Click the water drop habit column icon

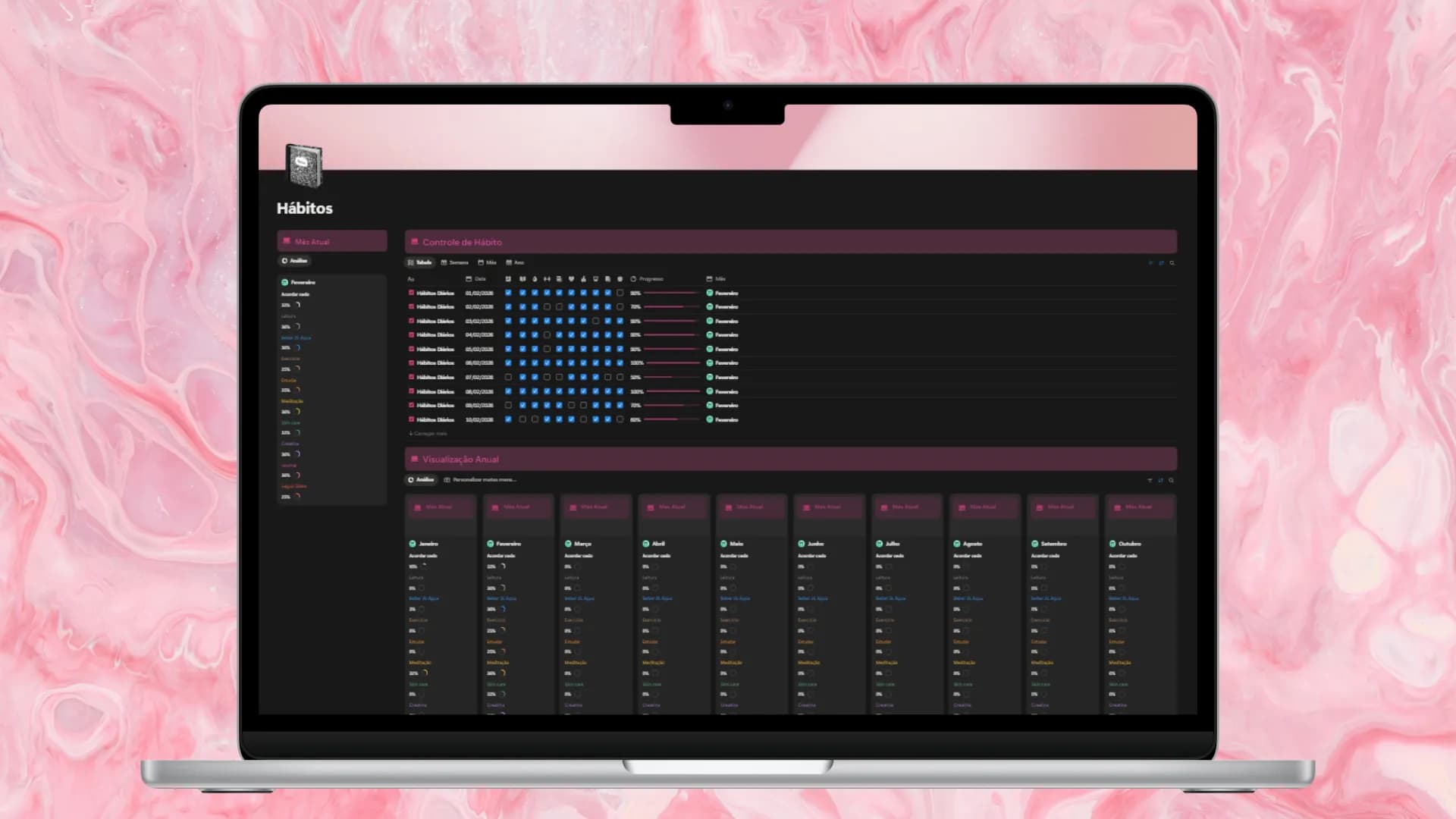click(535, 279)
